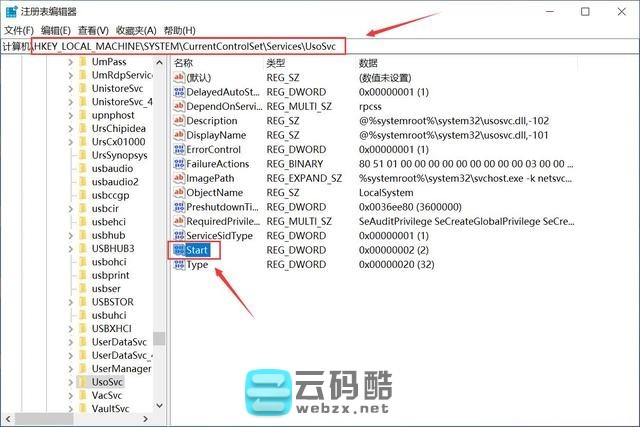The height and width of the screenshot is (427, 640).
Task: Click the ErrorControl DWORD value icon
Action: [x=179, y=149]
